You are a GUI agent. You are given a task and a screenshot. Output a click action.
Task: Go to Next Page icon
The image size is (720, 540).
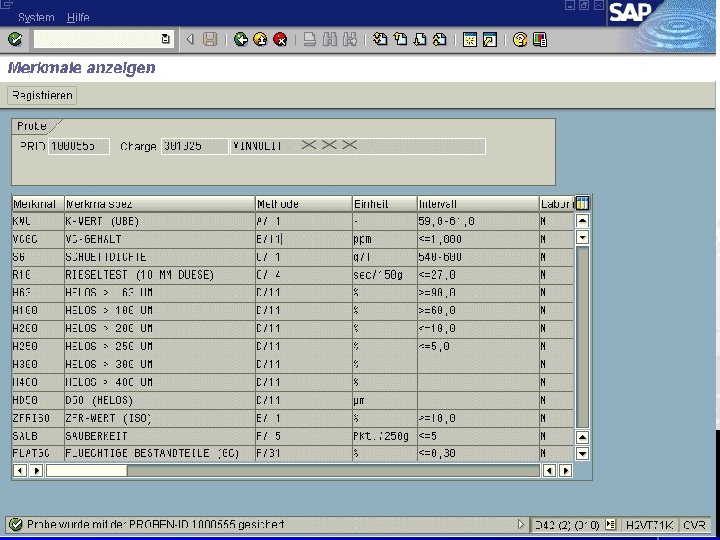(x=420, y=39)
